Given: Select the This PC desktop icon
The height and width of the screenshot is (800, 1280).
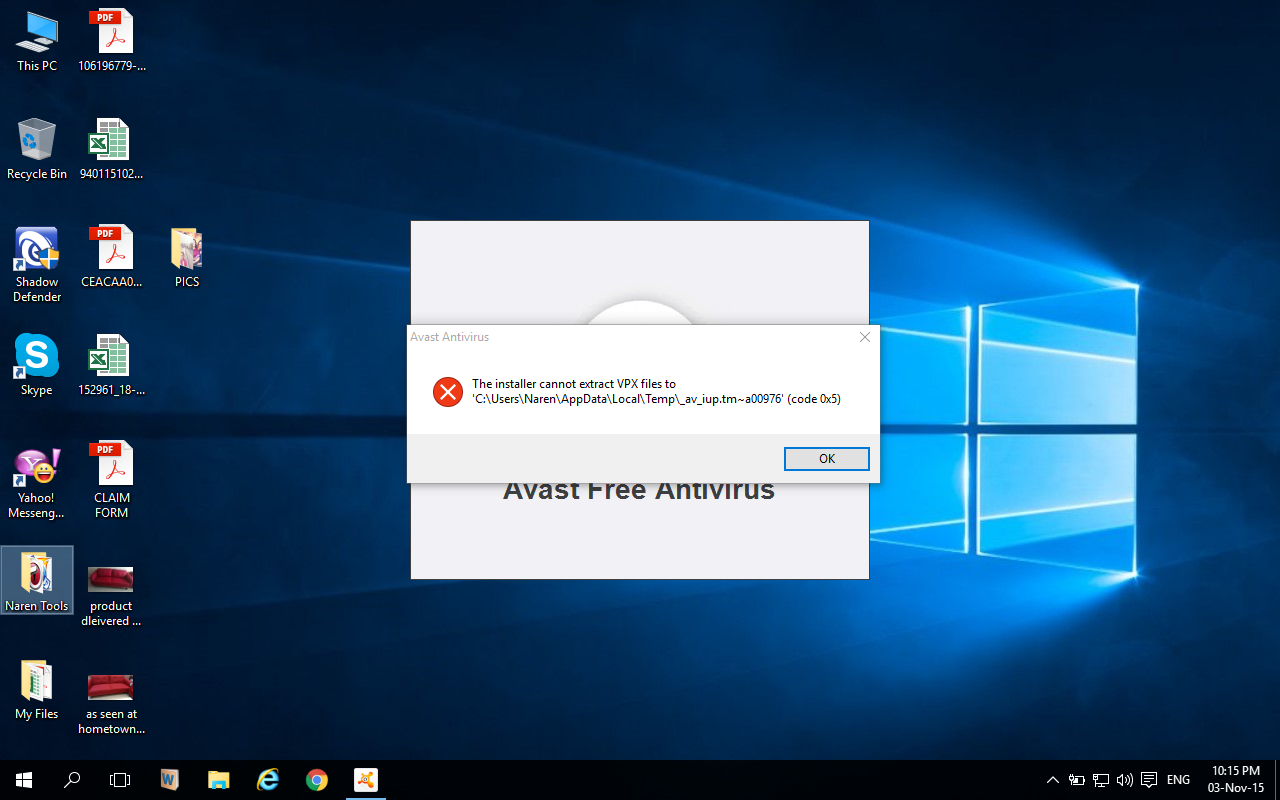Looking at the screenshot, I should (37, 42).
